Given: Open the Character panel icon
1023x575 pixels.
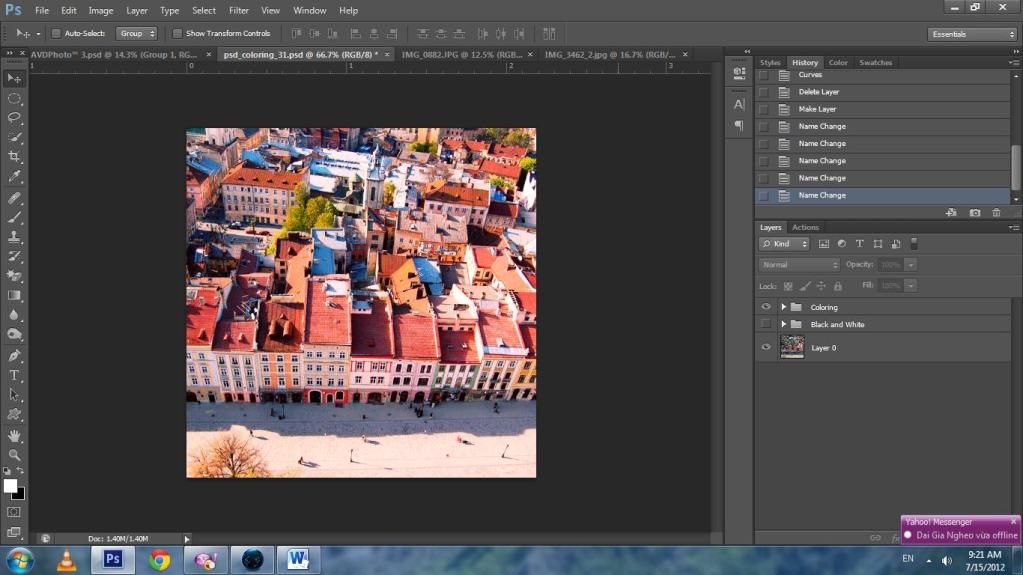Looking at the screenshot, I should pos(739,104).
